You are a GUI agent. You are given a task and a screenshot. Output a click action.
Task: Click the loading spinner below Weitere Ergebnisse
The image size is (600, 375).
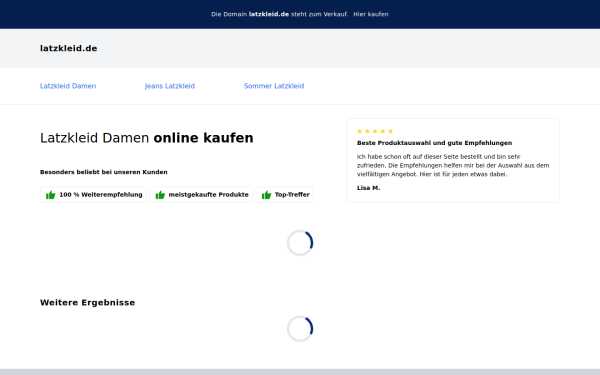pos(300,329)
